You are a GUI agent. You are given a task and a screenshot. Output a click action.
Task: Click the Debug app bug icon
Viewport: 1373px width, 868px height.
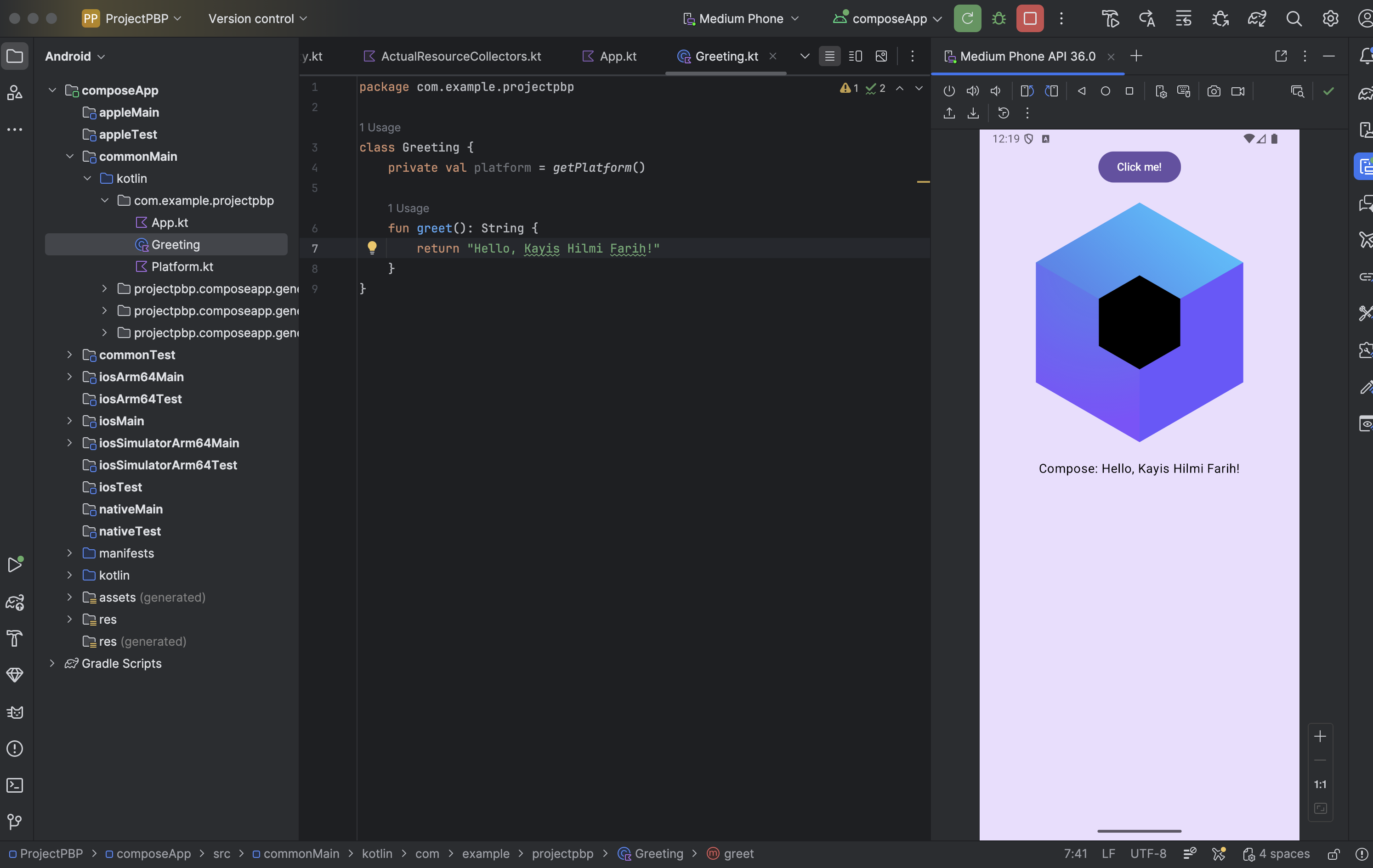[x=999, y=19]
